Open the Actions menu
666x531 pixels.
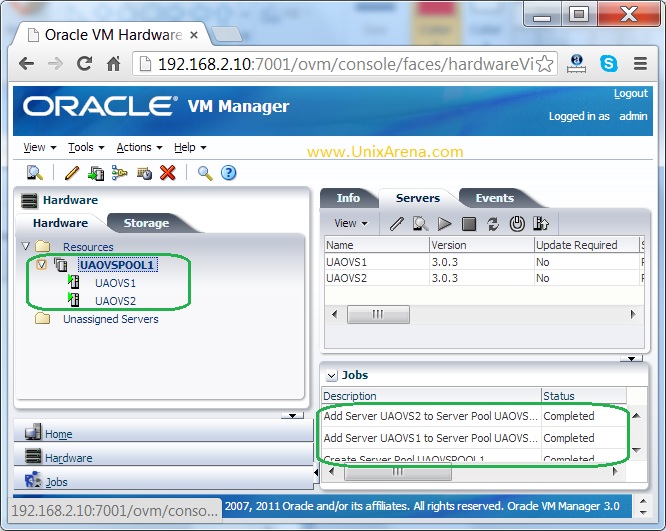coord(139,147)
